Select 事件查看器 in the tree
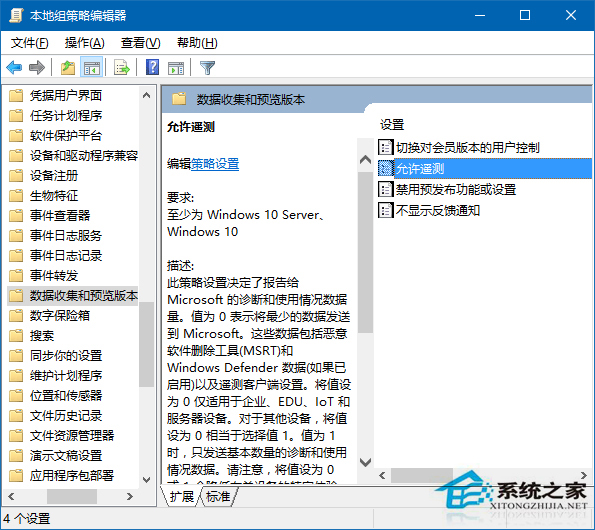595x530 pixels. 60,215
